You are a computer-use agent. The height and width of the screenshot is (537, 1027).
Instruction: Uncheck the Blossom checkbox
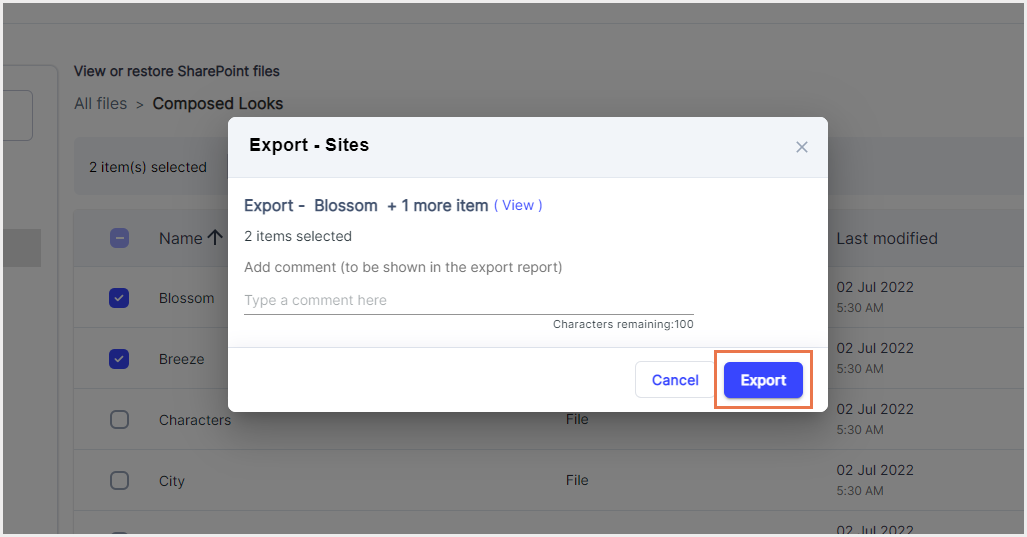[x=119, y=298]
